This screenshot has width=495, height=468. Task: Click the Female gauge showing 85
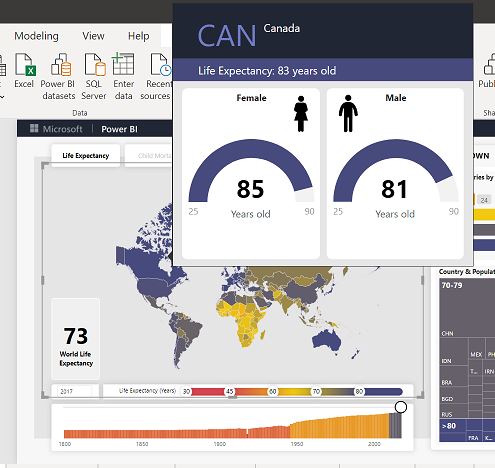251,171
